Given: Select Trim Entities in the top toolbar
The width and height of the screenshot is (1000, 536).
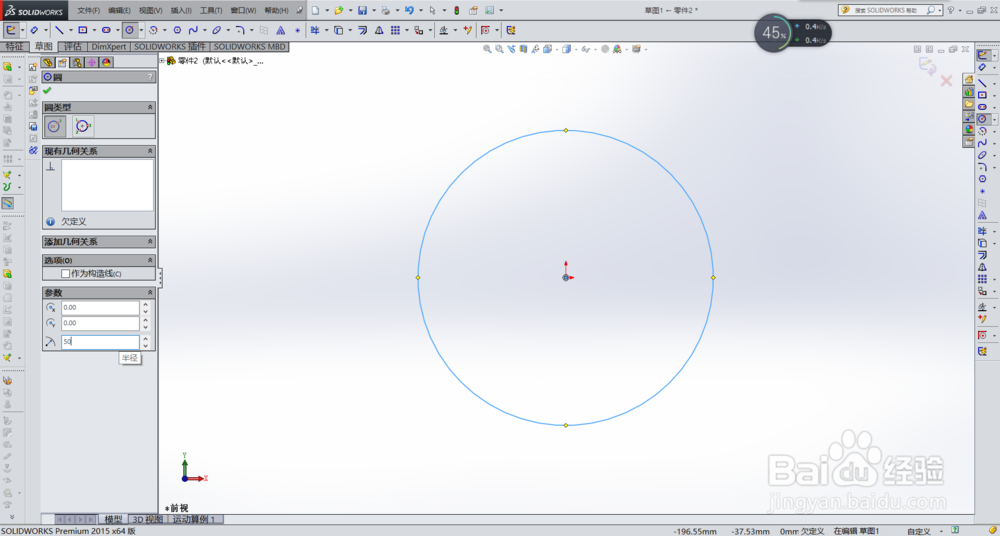Looking at the screenshot, I should click(315, 30).
